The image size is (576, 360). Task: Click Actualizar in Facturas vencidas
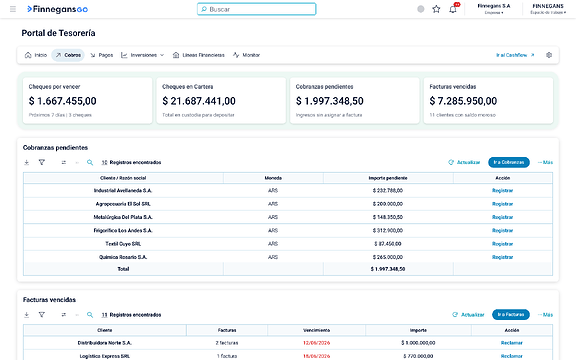click(x=468, y=315)
